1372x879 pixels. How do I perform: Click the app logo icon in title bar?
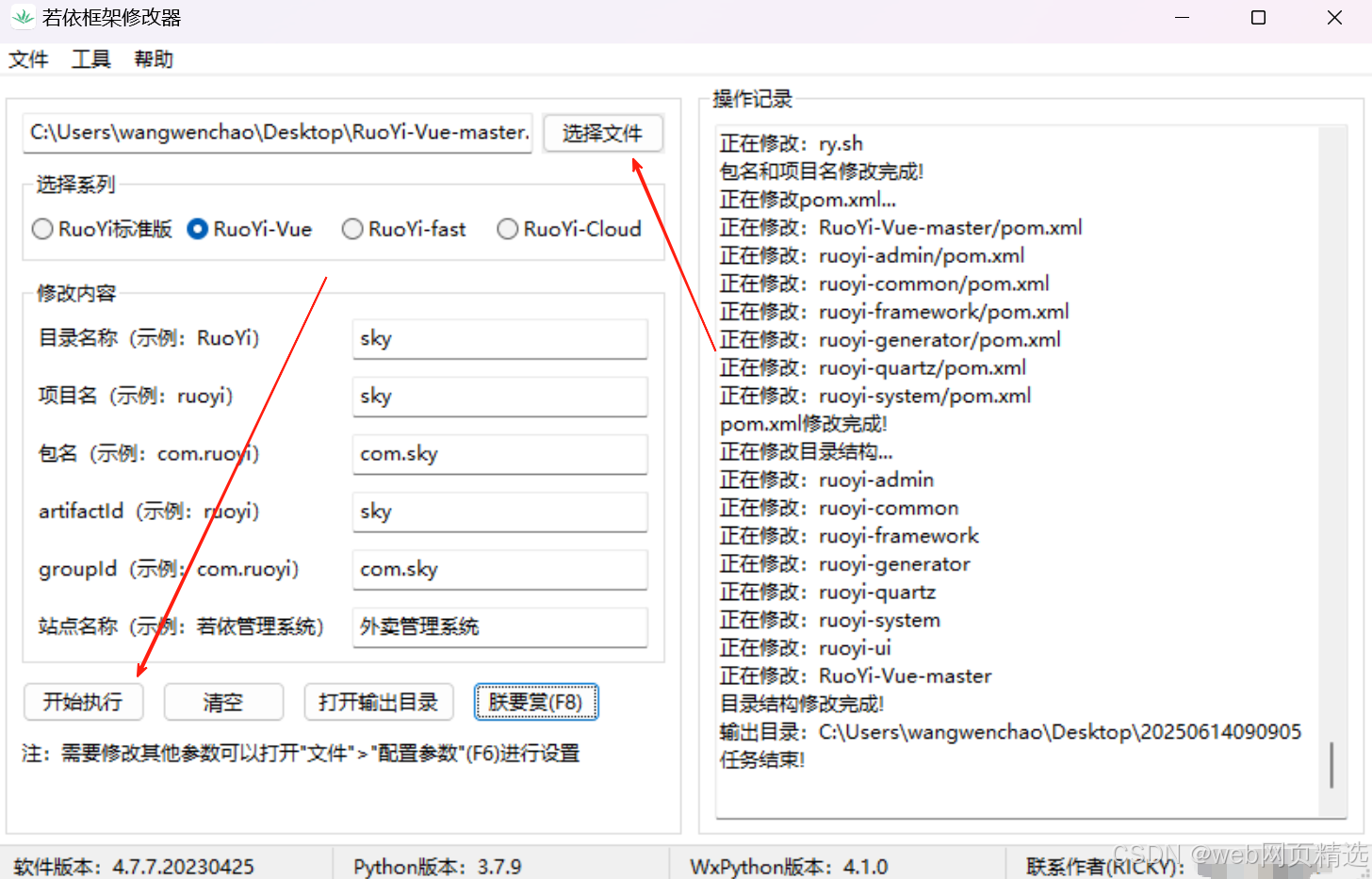point(22,17)
